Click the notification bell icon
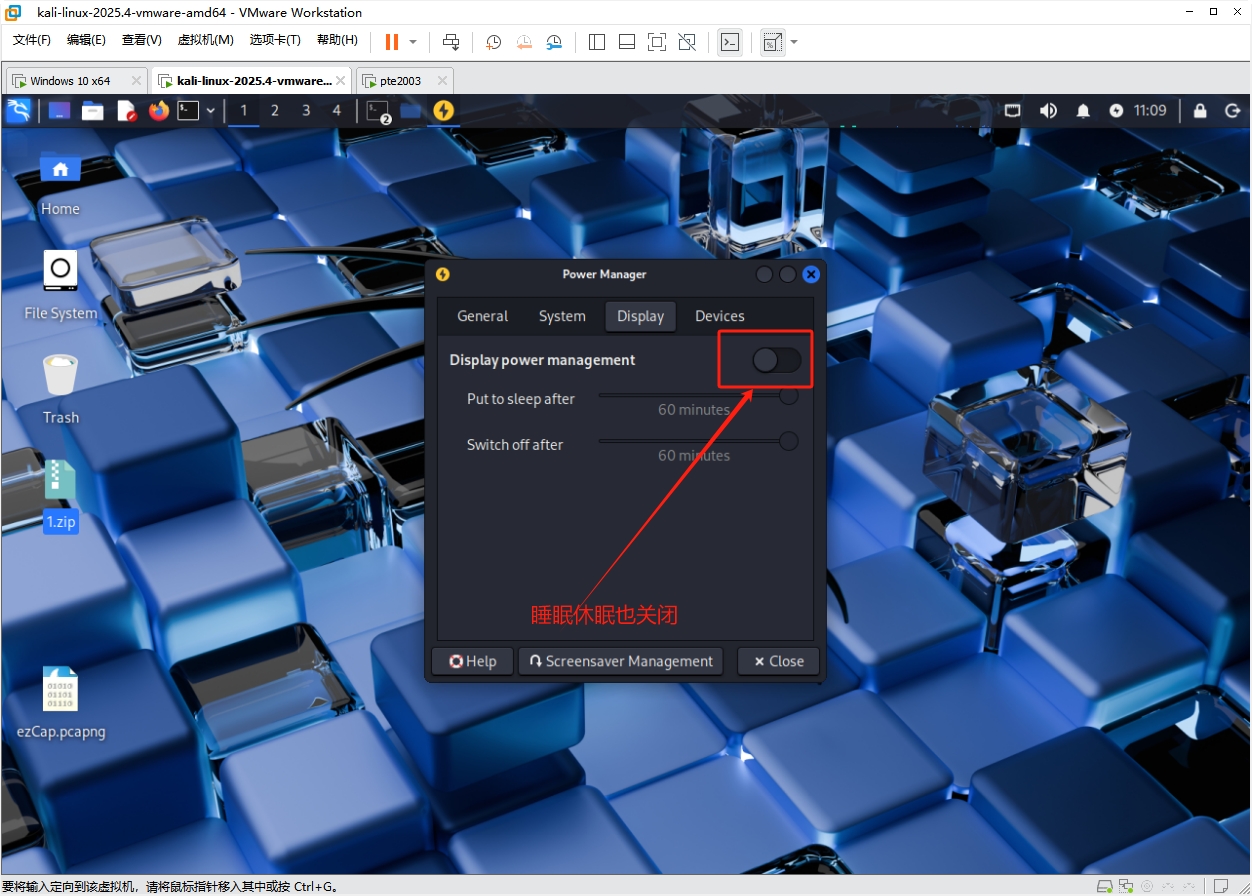 [x=1083, y=111]
